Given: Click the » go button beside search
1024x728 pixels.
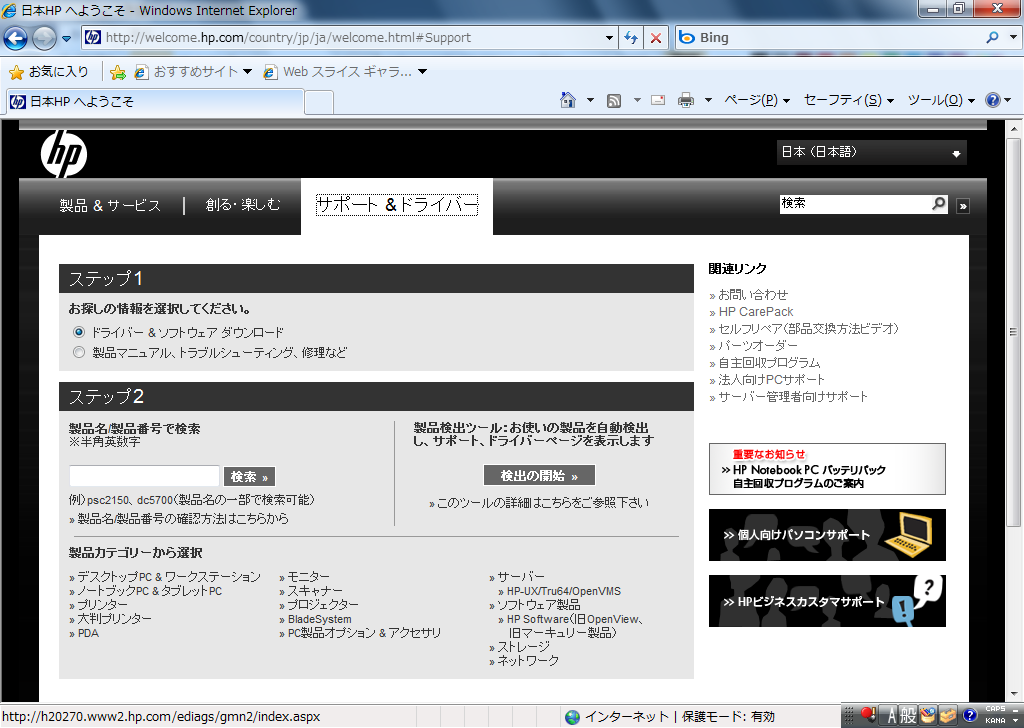Looking at the screenshot, I should 963,206.
